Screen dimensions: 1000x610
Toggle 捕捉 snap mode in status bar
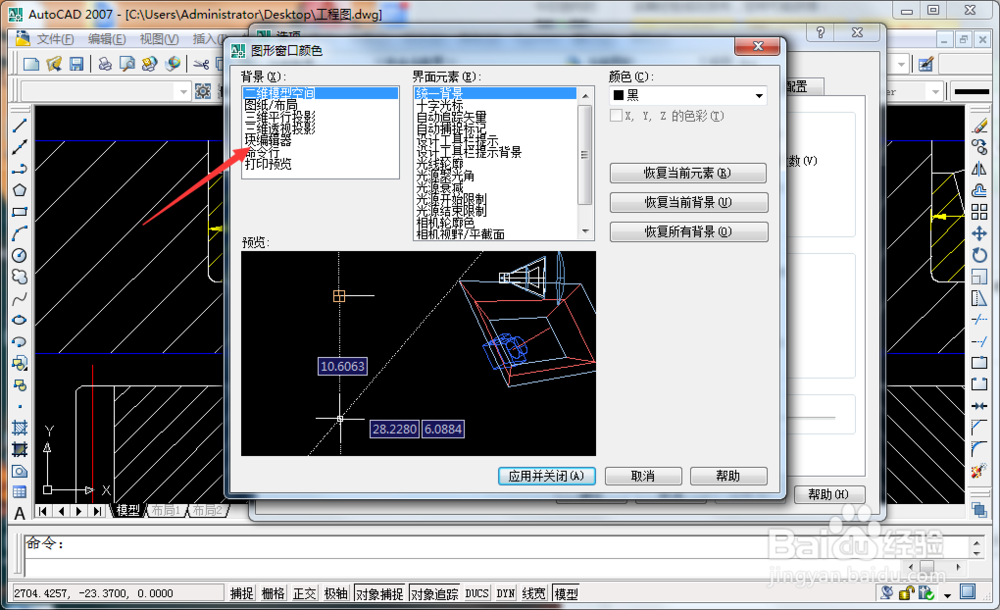242,593
